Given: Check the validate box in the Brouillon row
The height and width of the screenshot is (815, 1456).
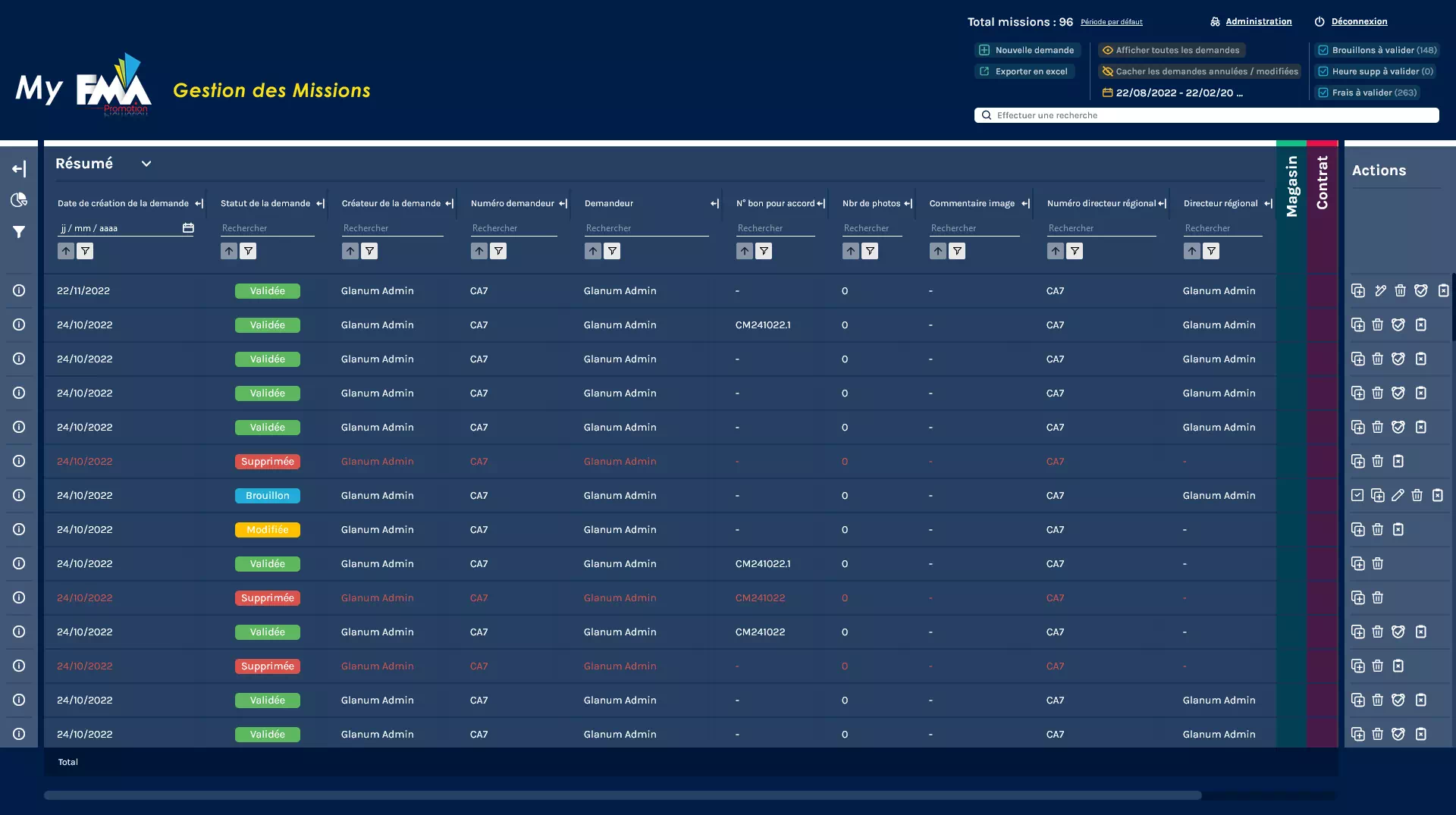Looking at the screenshot, I should [x=1357, y=495].
